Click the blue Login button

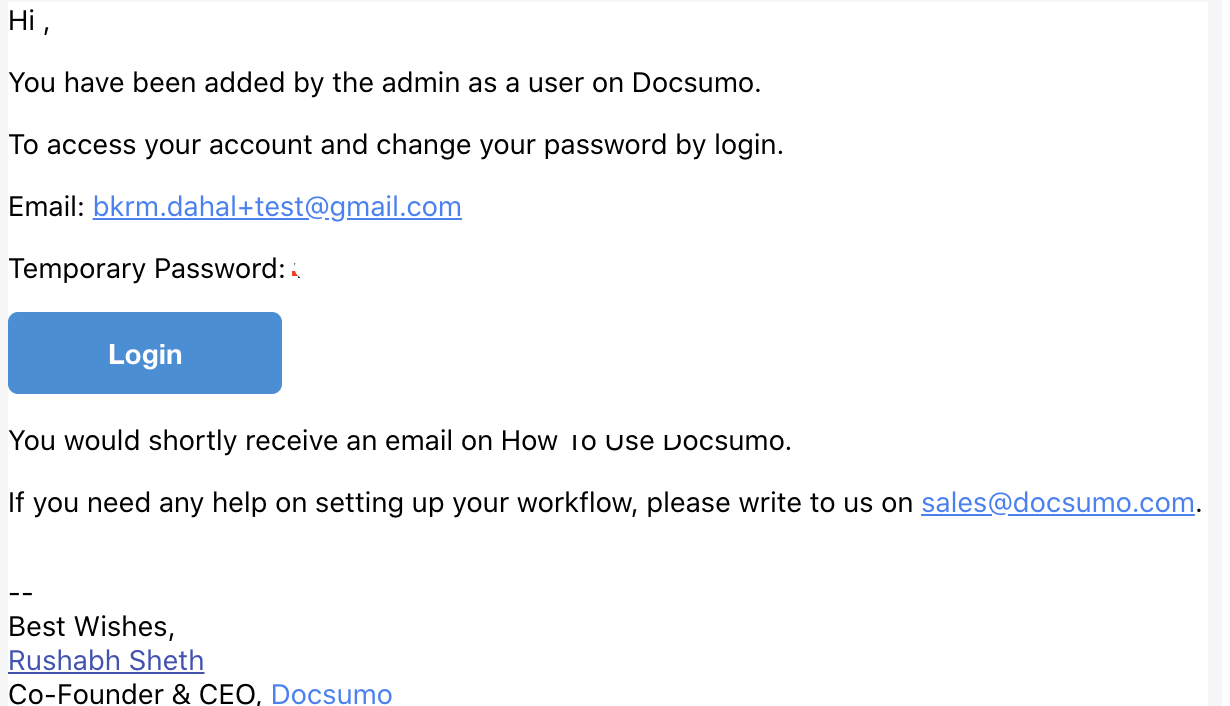(145, 353)
